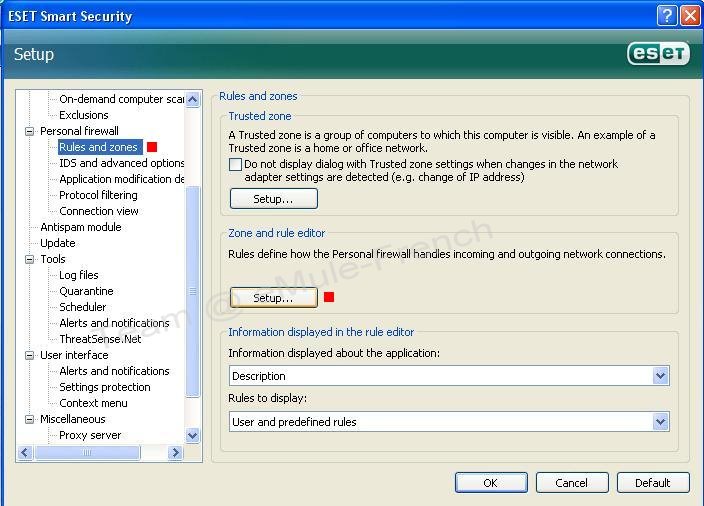Click tree horizontal scrollbar thumb
704x506 pixels.
point(88,453)
